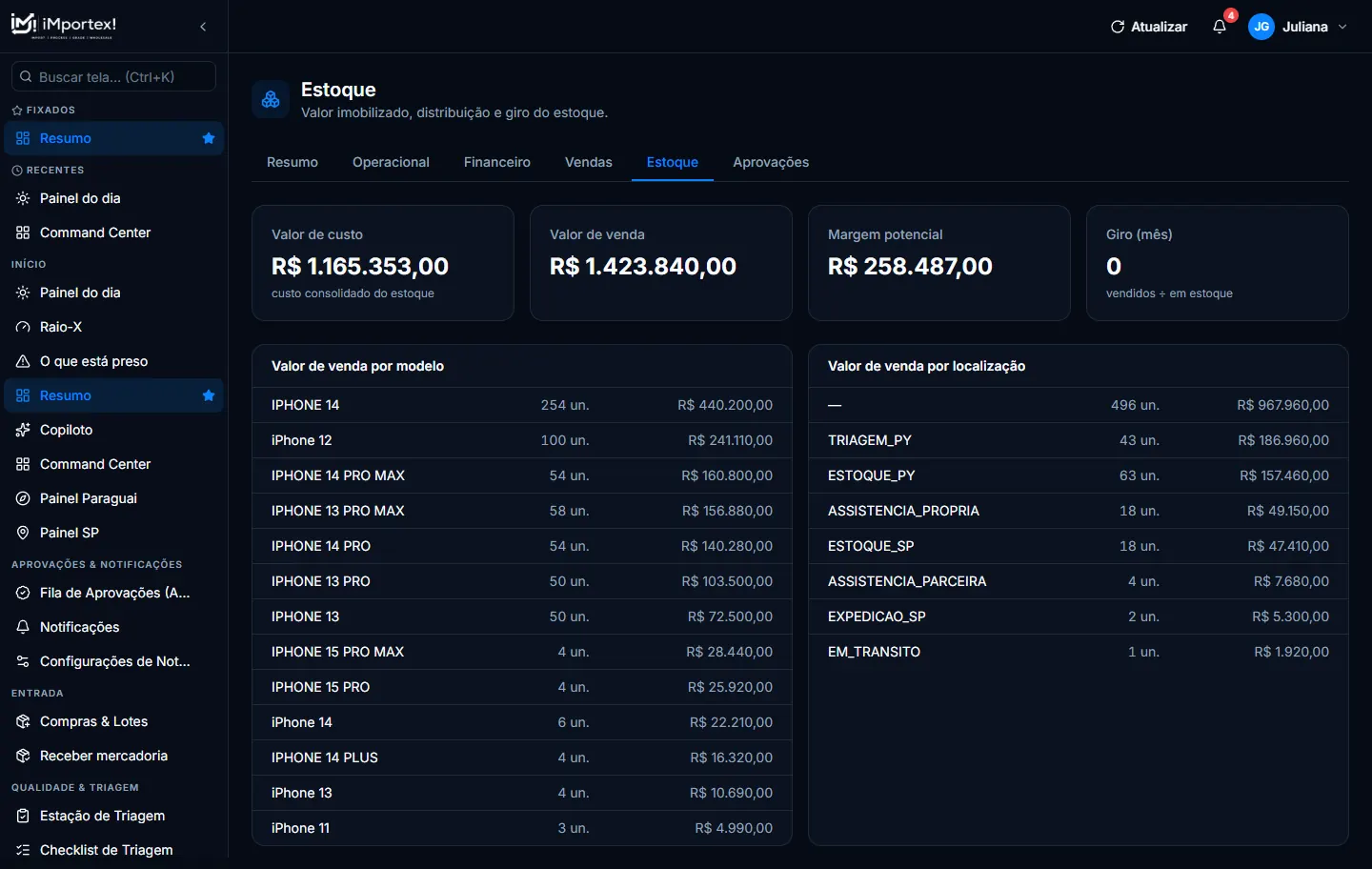This screenshot has height=869, width=1372.
Task: Click the Receber mercadoria package icon
Action: [x=23, y=756]
